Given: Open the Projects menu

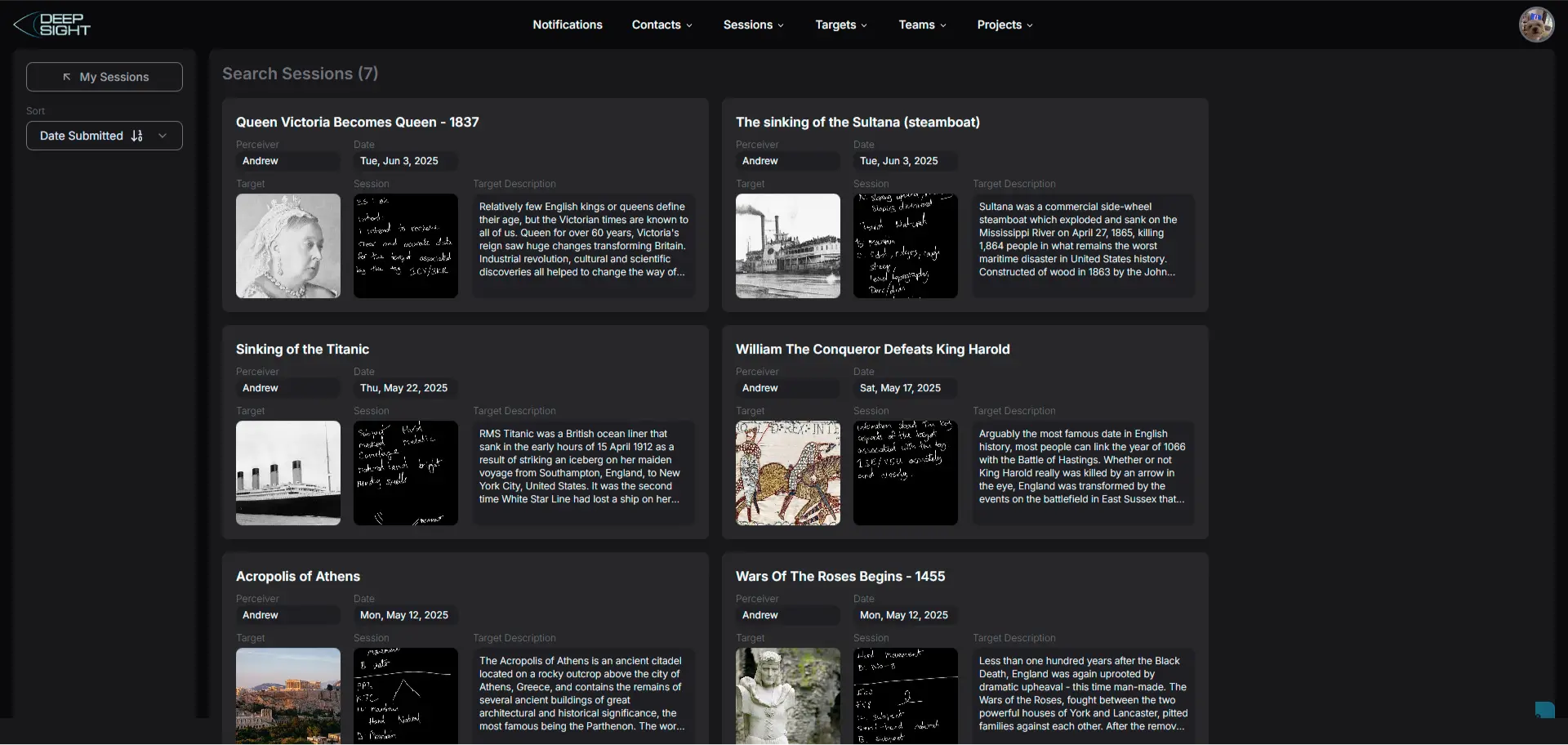Looking at the screenshot, I should click(1004, 25).
